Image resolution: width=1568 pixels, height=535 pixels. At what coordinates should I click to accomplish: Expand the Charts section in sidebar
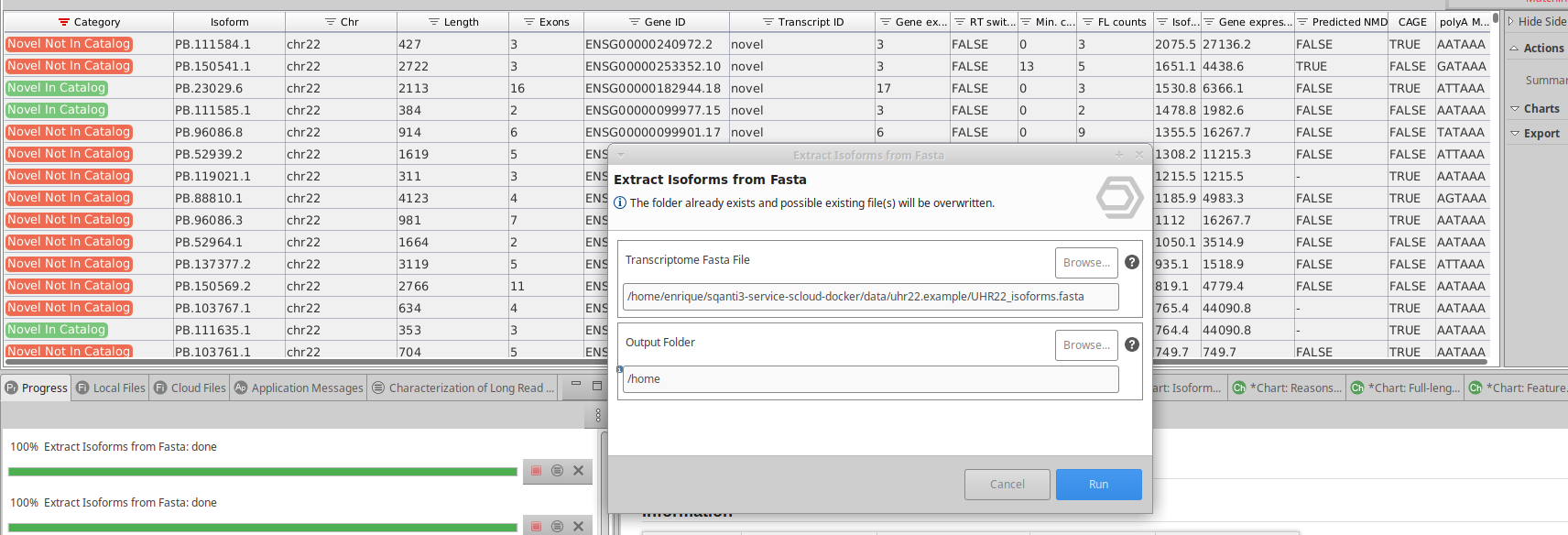coord(1541,108)
